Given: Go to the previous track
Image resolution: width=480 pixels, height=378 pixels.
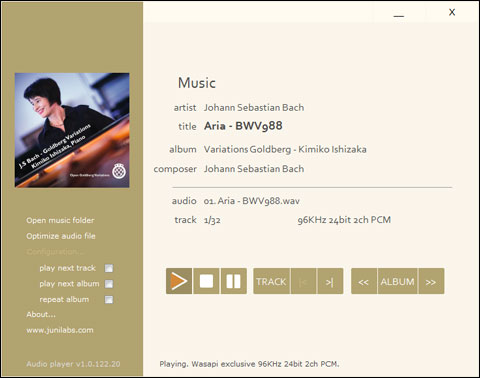Looking at the screenshot, I should 303,281.
